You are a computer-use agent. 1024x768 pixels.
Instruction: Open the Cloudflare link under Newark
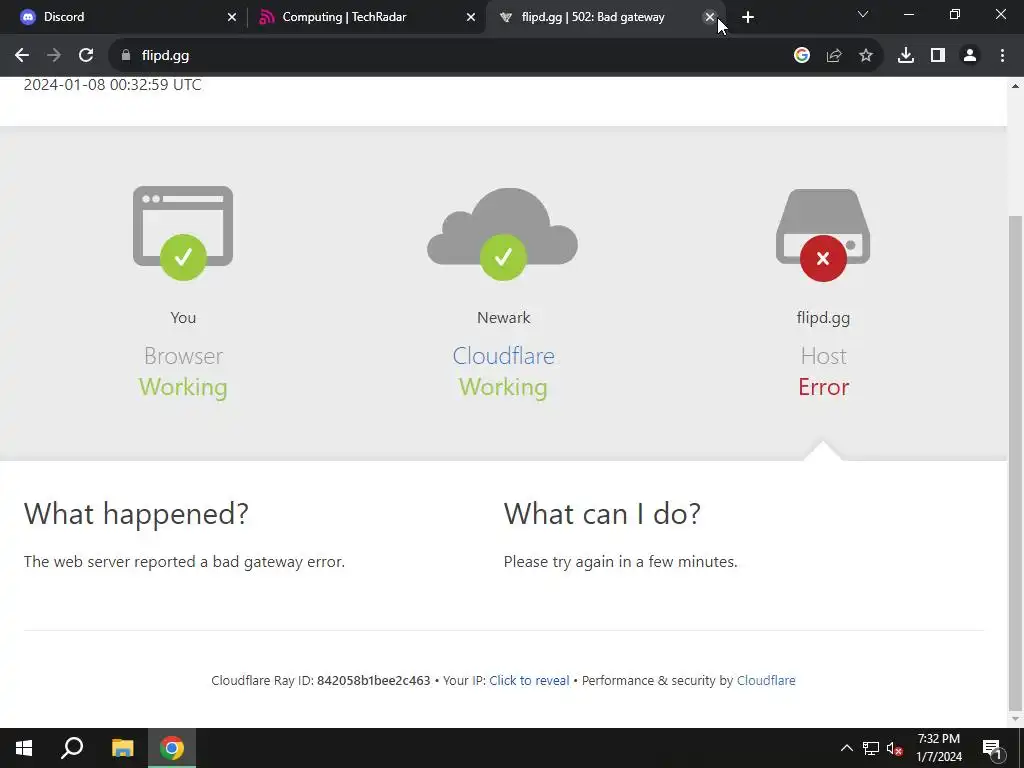pos(504,356)
